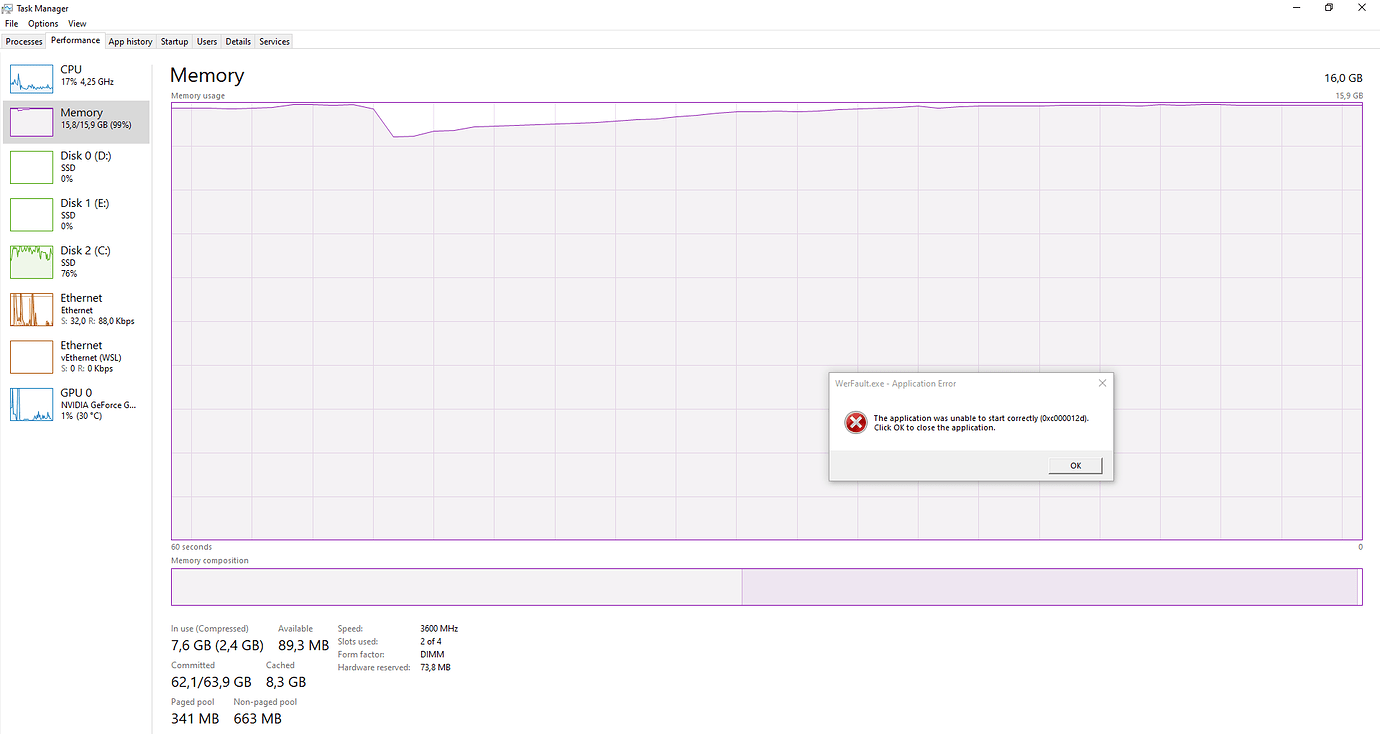Go to the Startup tab
The width and height of the screenshot is (1380, 734).
tap(174, 42)
